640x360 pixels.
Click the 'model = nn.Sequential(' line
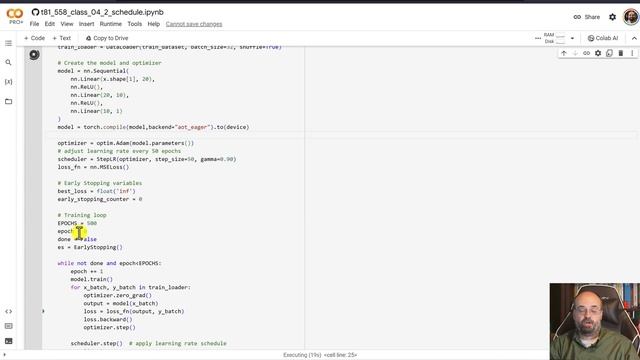(93, 71)
